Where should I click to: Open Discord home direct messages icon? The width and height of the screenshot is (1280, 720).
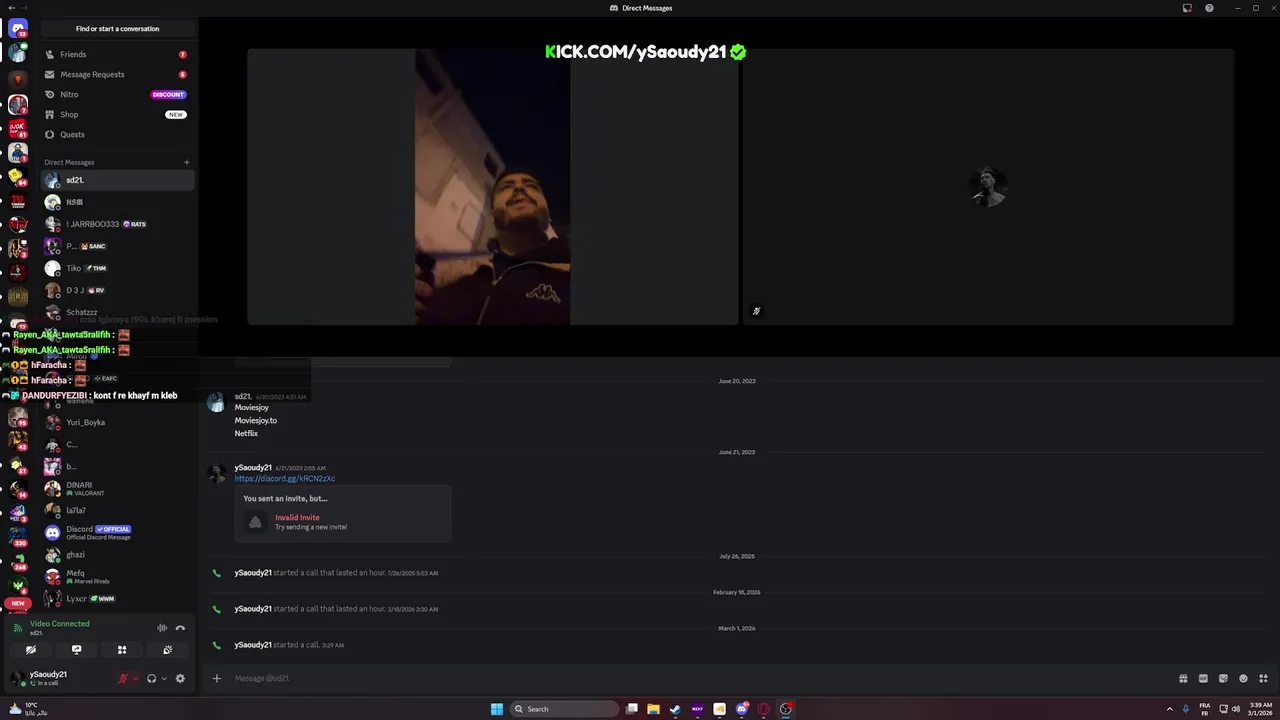(17, 29)
